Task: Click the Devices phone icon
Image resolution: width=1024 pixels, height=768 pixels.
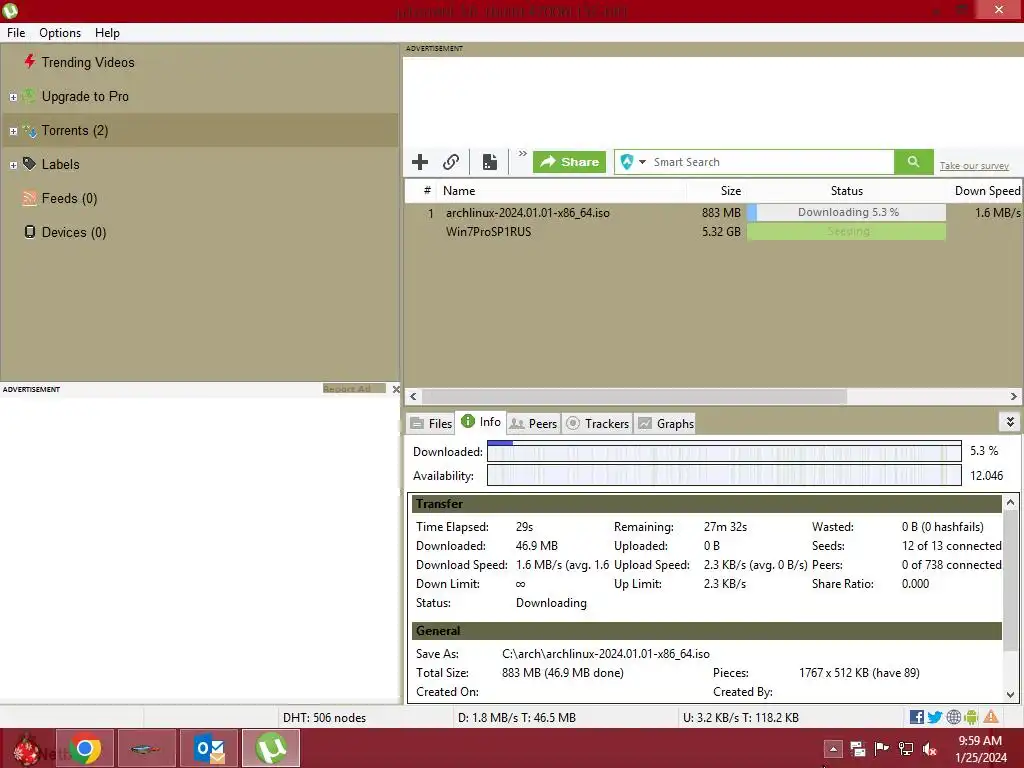Action: point(29,232)
